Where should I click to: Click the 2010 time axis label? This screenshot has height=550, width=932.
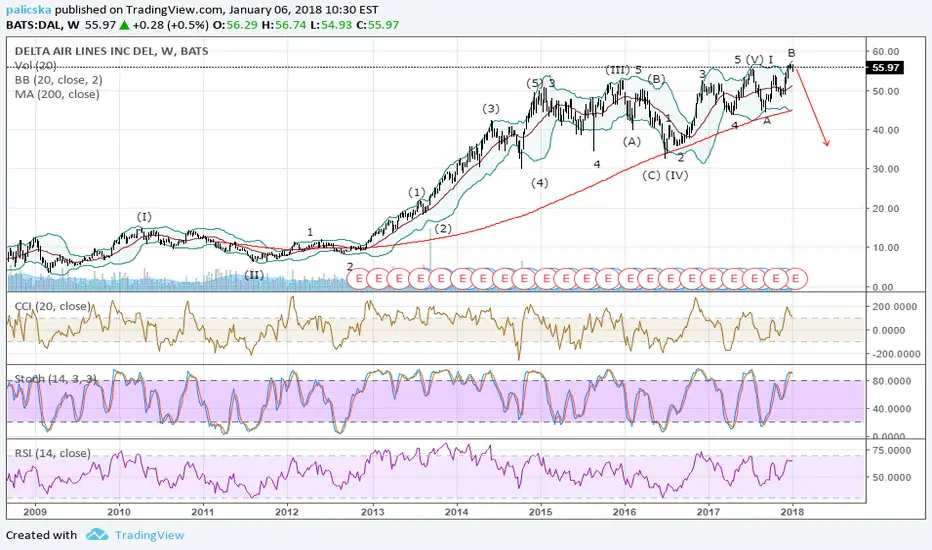coord(119,511)
